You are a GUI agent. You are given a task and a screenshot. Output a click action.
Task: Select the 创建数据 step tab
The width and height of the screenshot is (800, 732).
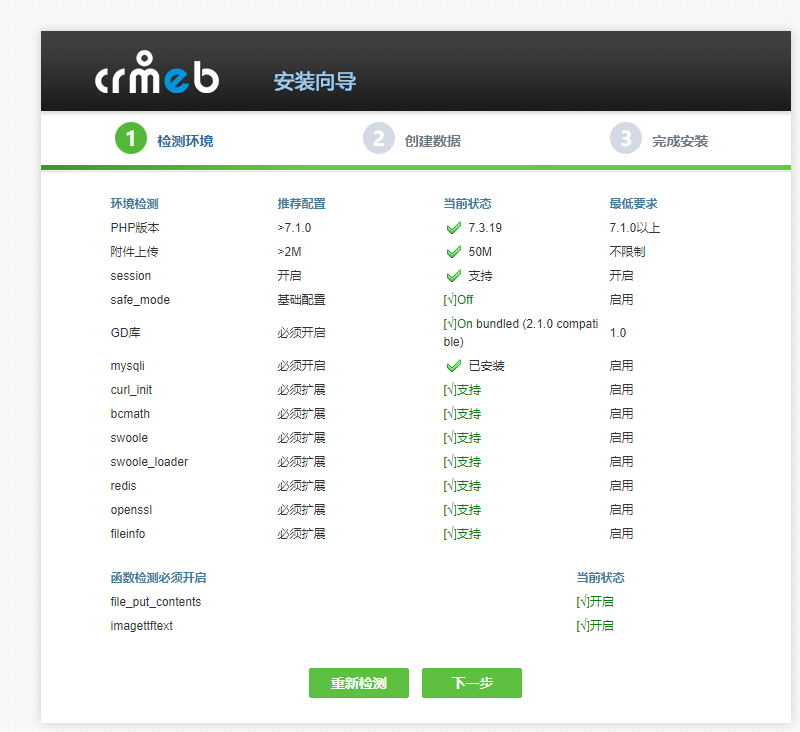click(432, 141)
